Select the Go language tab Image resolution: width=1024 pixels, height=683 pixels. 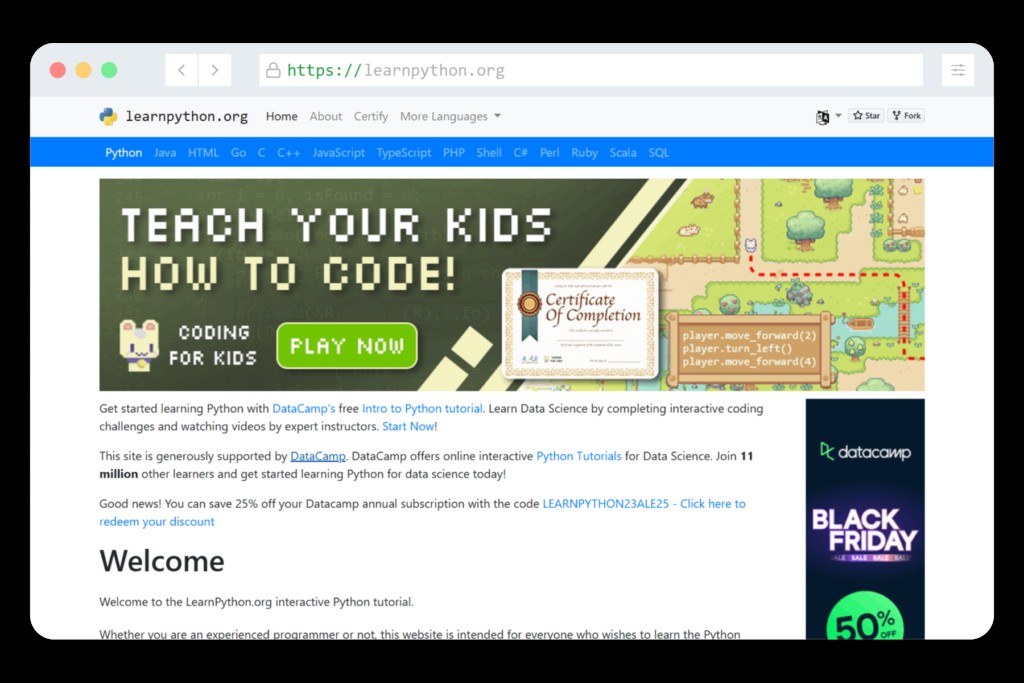click(238, 153)
